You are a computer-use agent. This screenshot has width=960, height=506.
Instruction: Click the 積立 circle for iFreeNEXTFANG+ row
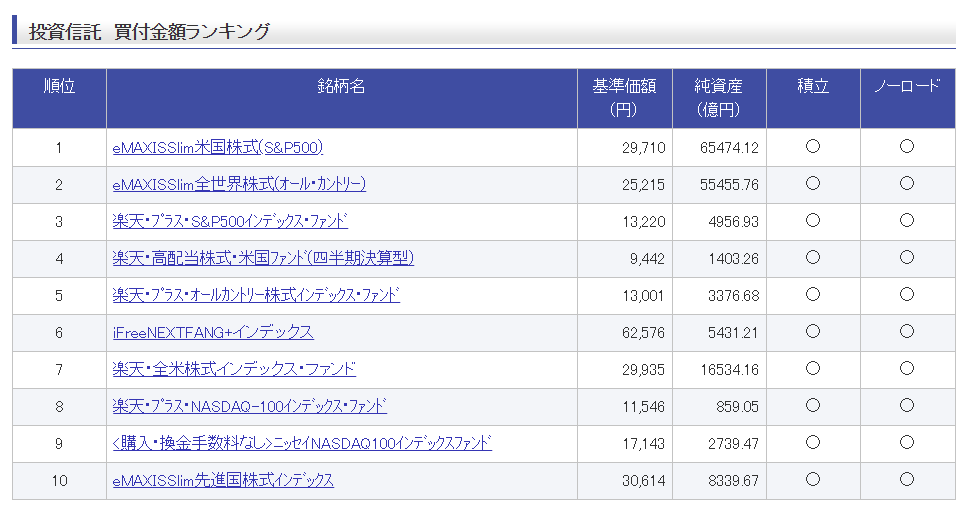[x=812, y=331]
